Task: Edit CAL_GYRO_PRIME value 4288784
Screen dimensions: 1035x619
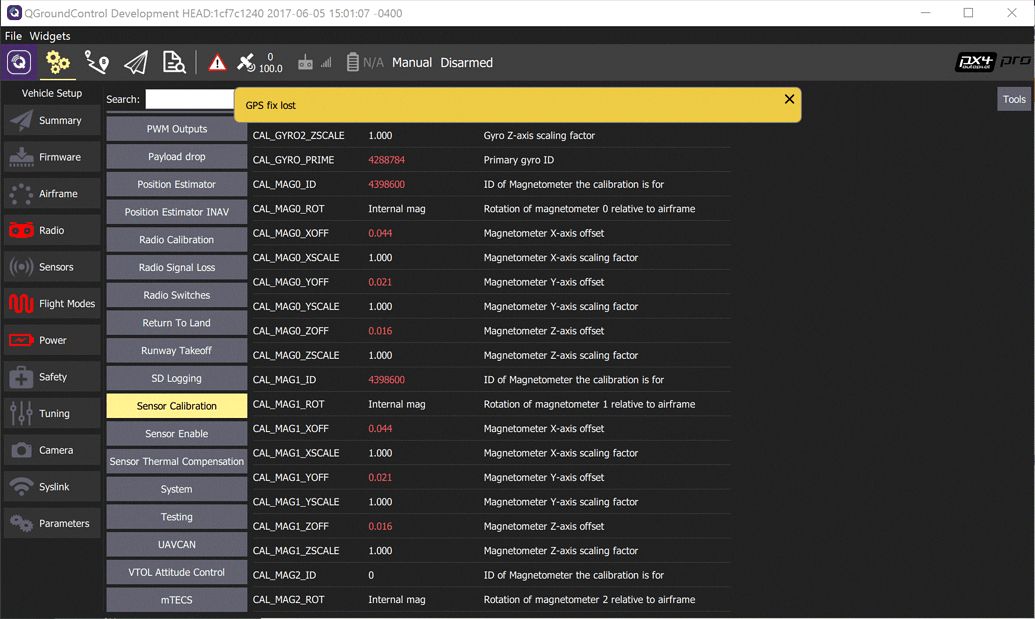Action: pyautogui.click(x=386, y=160)
